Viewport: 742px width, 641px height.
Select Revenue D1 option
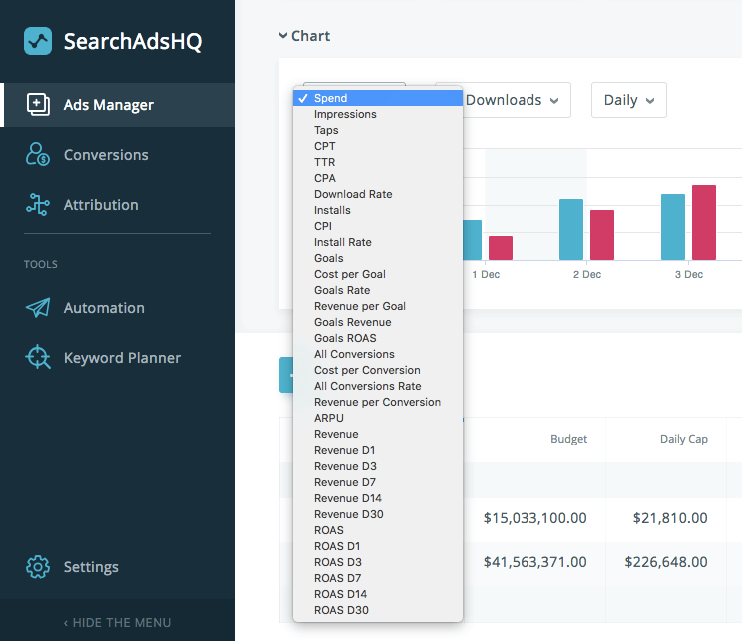[x=378, y=450]
